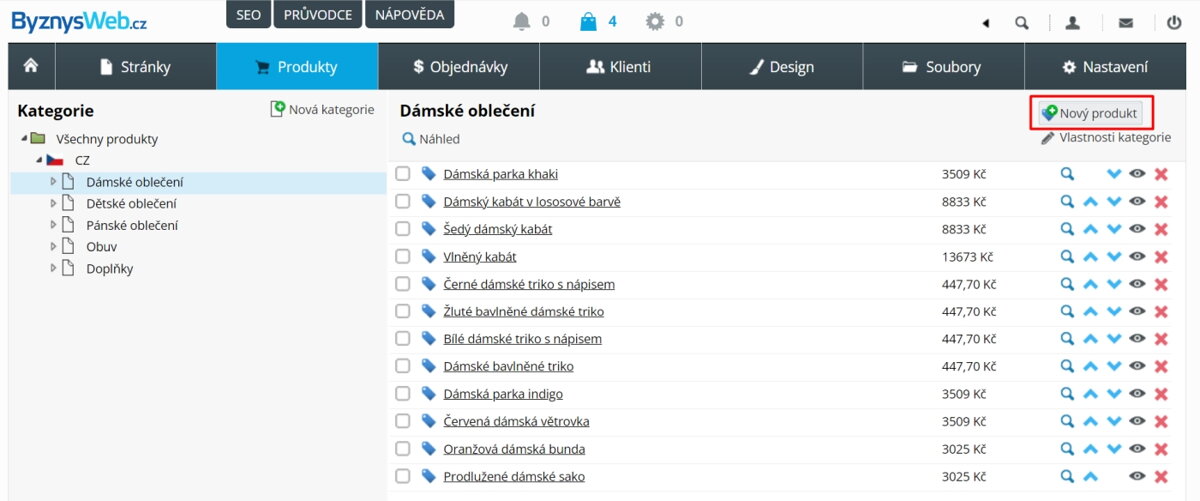Toggle visibility eye of Černé dámské triko s nápisem
This screenshot has width=1200, height=501.
pos(1137,284)
